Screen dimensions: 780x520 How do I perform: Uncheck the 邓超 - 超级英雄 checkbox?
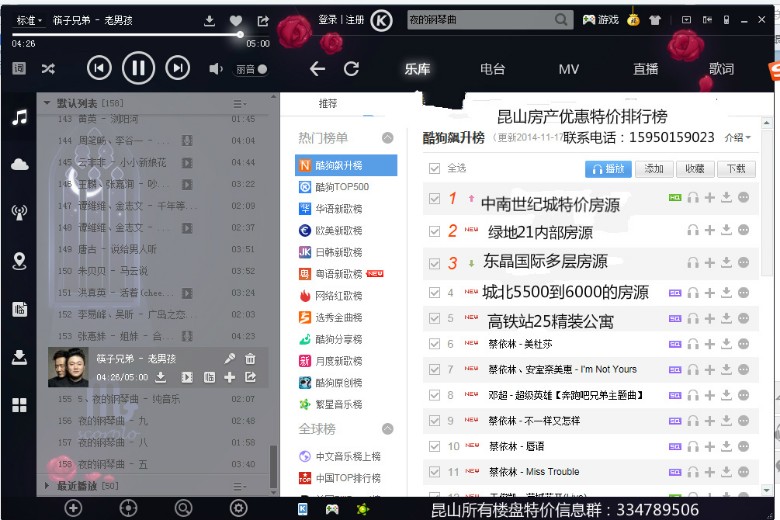(434, 395)
